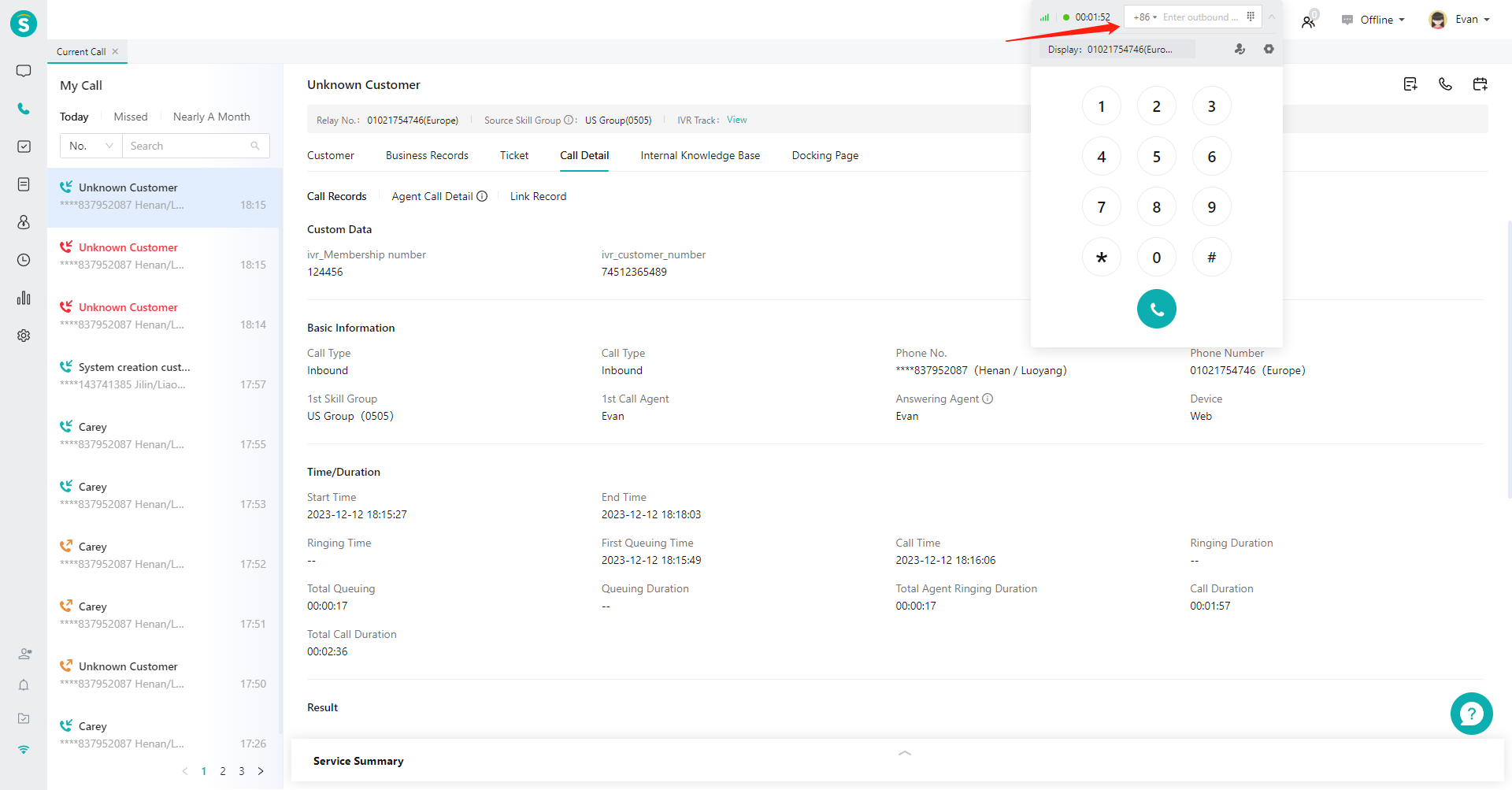Close the Current Call tab
This screenshot has width=1512, height=790.
[115, 51]
